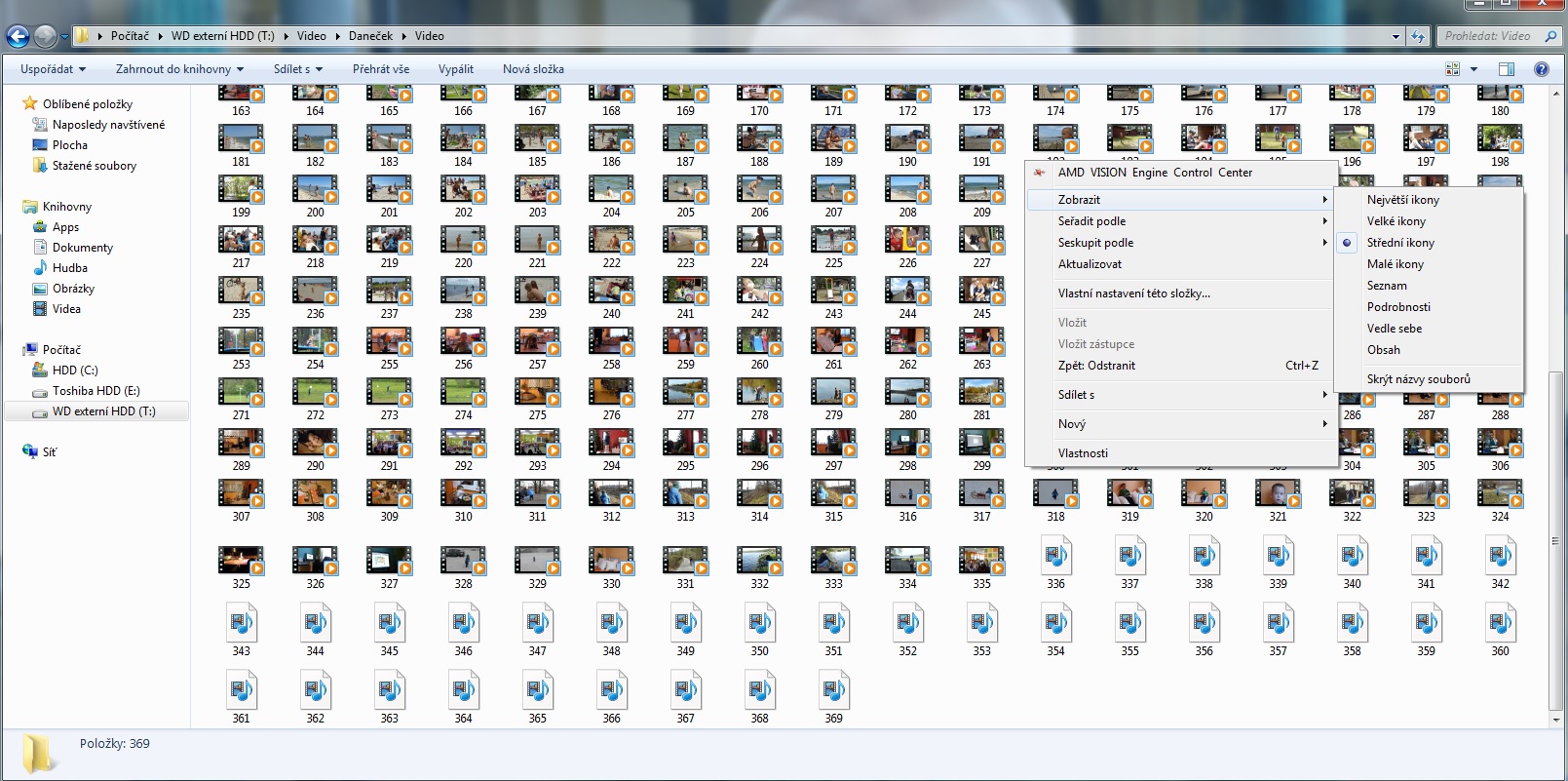Select the video file icon 258
Viewport: 1568px width, 781px height.
611,341
